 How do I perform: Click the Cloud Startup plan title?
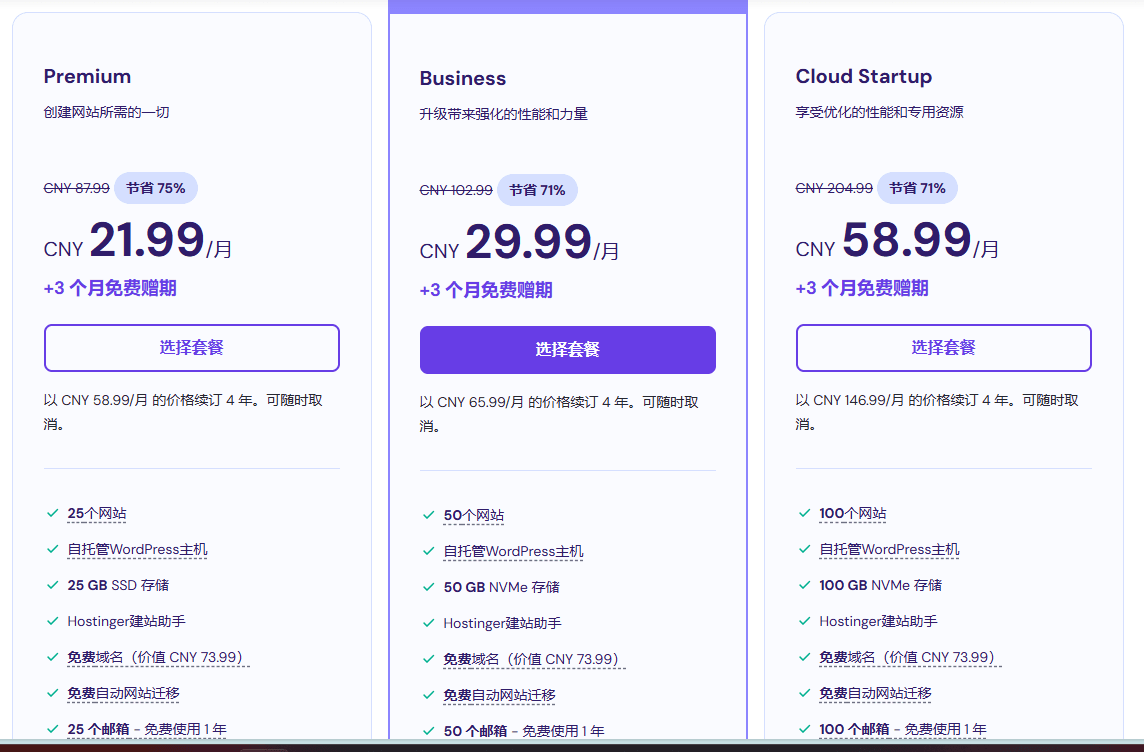(864, 77)
